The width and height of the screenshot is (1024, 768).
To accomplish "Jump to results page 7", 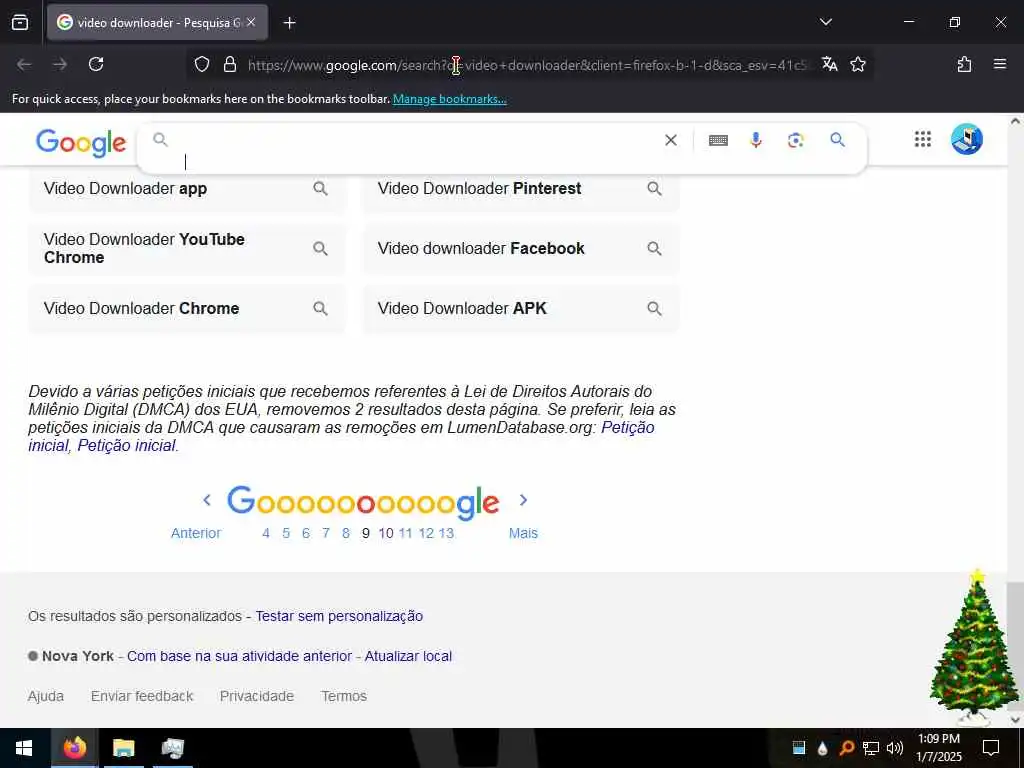I will coord(326,533).
